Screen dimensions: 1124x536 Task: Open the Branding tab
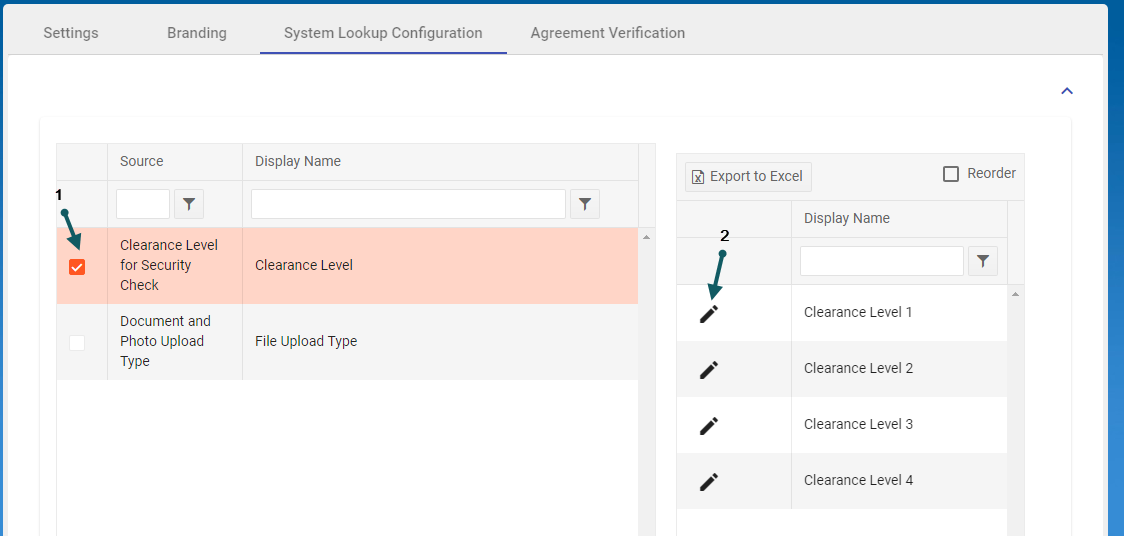197,33
